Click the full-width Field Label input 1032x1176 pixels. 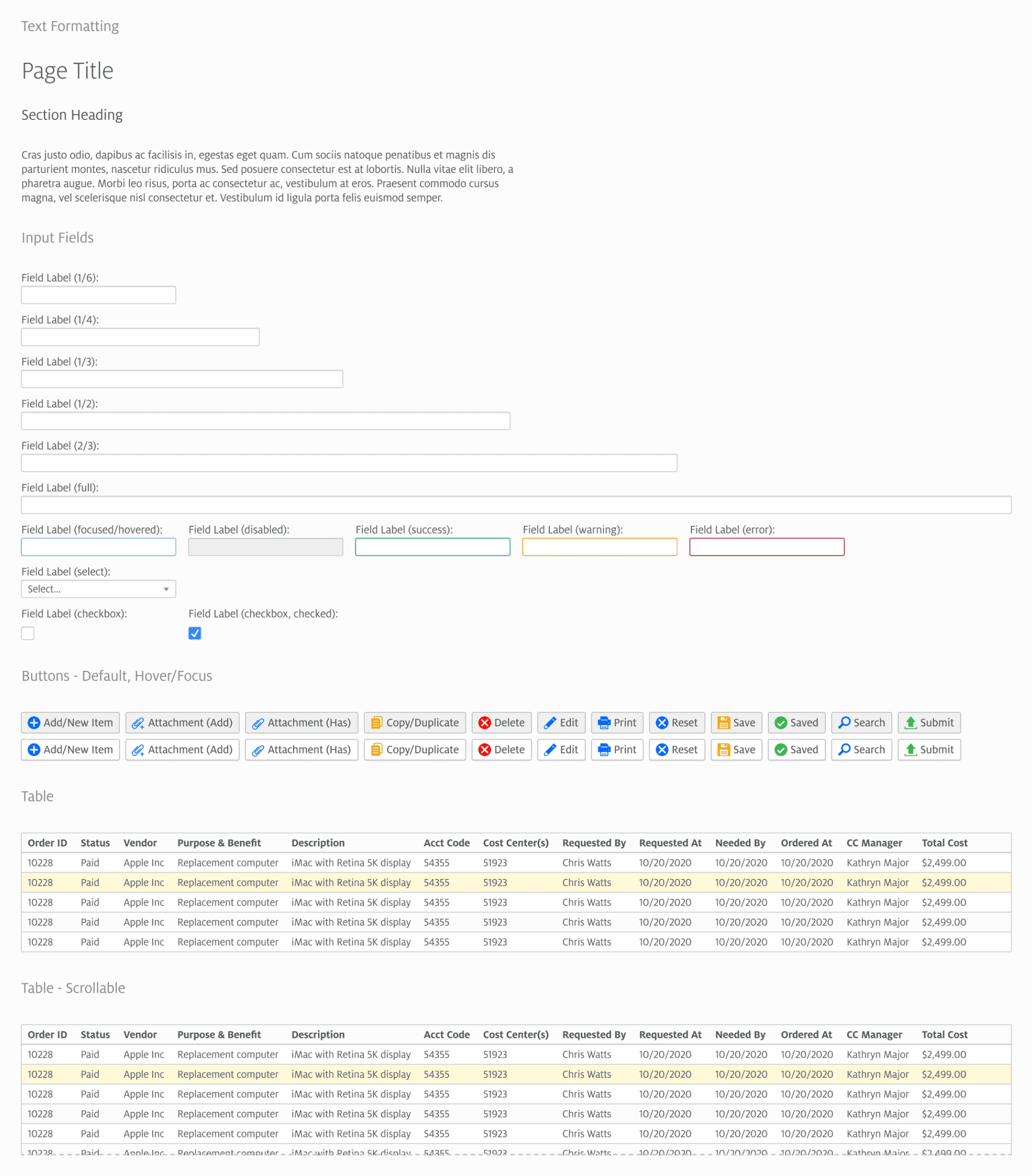tap(515, 505)
